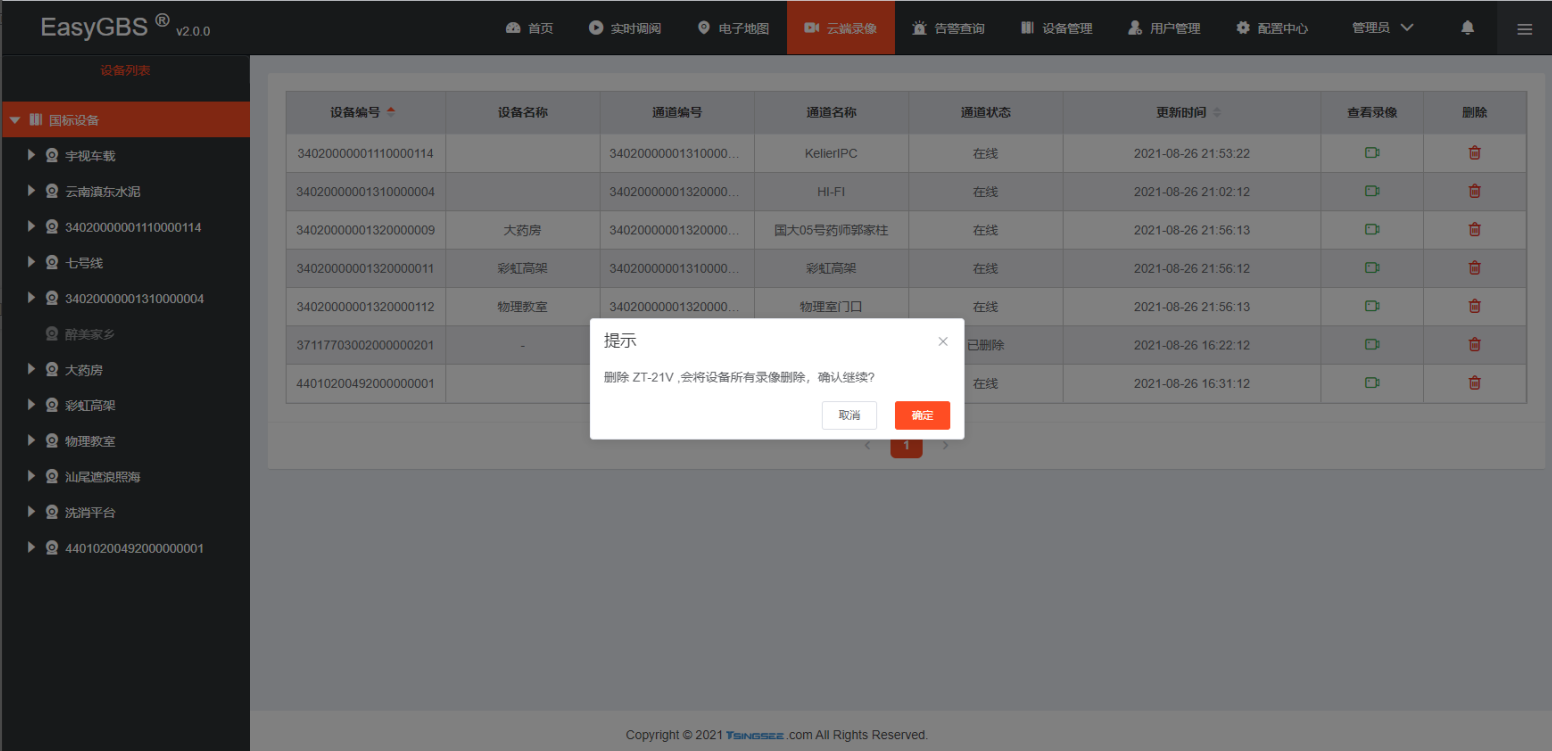Viewport: 1552px width, 751px height.
Task: Expand the 彩虹高架 tree node
Action: point(32,405)
